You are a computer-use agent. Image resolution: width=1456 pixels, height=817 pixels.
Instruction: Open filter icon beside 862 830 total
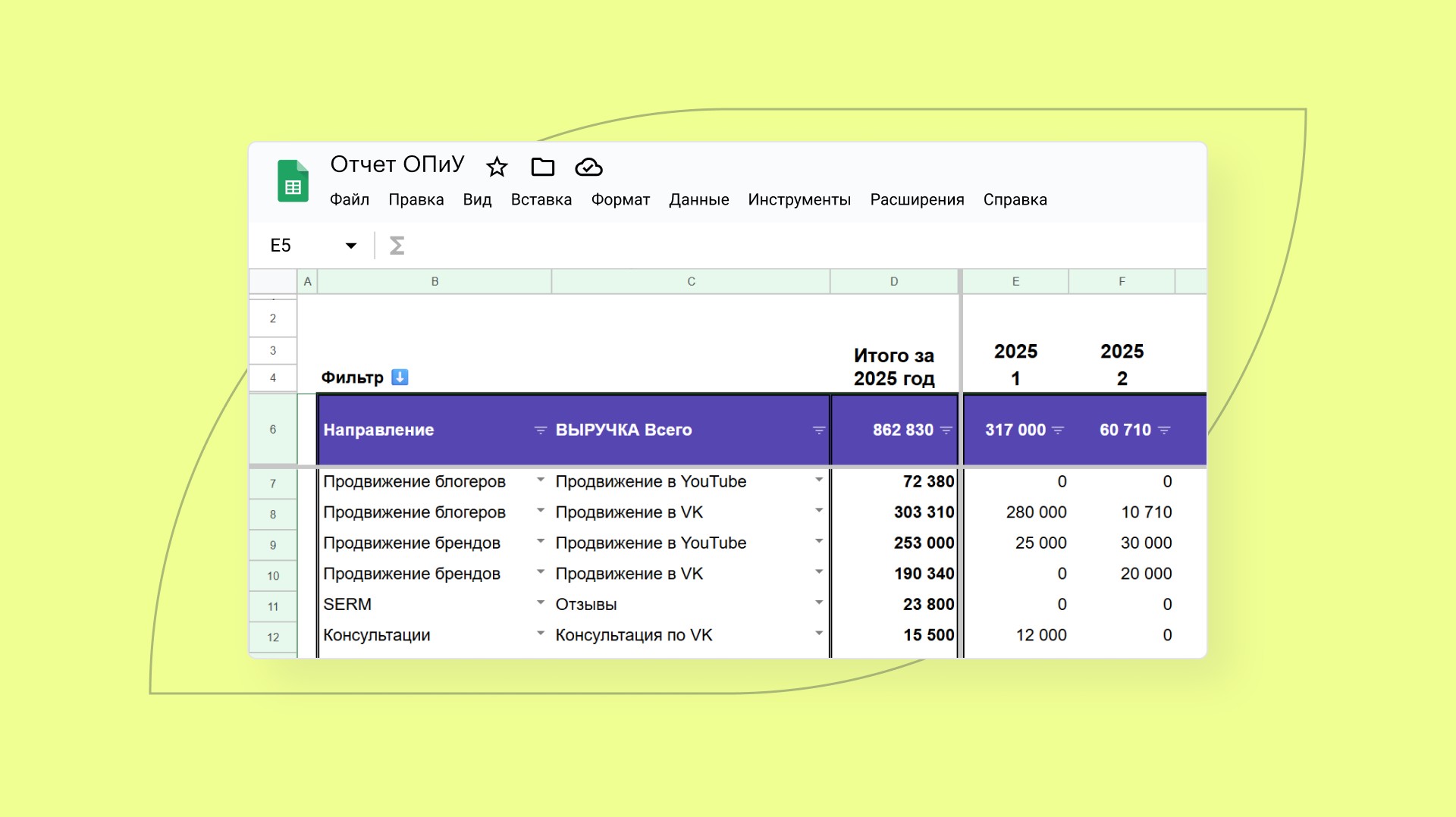tap(946, 430)
